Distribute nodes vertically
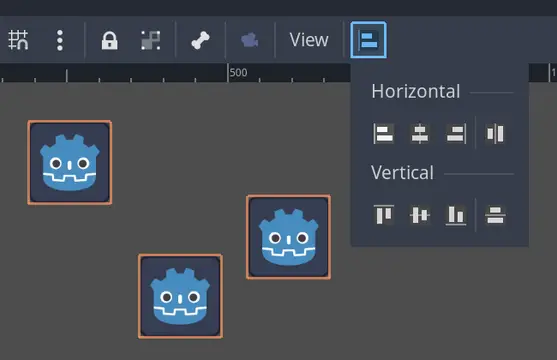The image size is (557, 360). (495, 215)
